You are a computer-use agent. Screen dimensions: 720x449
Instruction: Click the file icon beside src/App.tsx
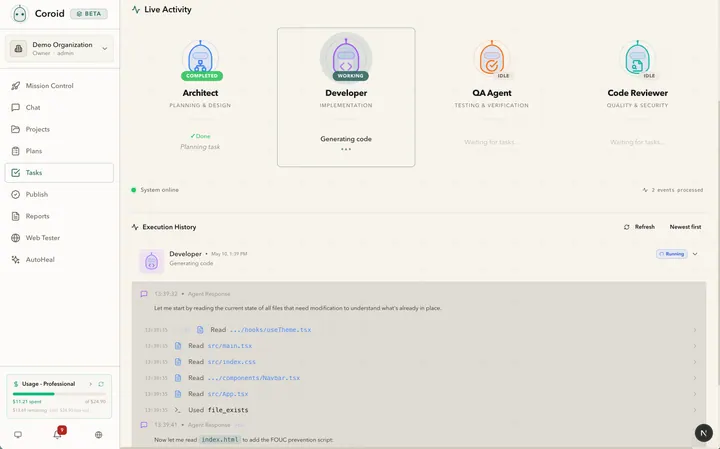pos(178,394)
